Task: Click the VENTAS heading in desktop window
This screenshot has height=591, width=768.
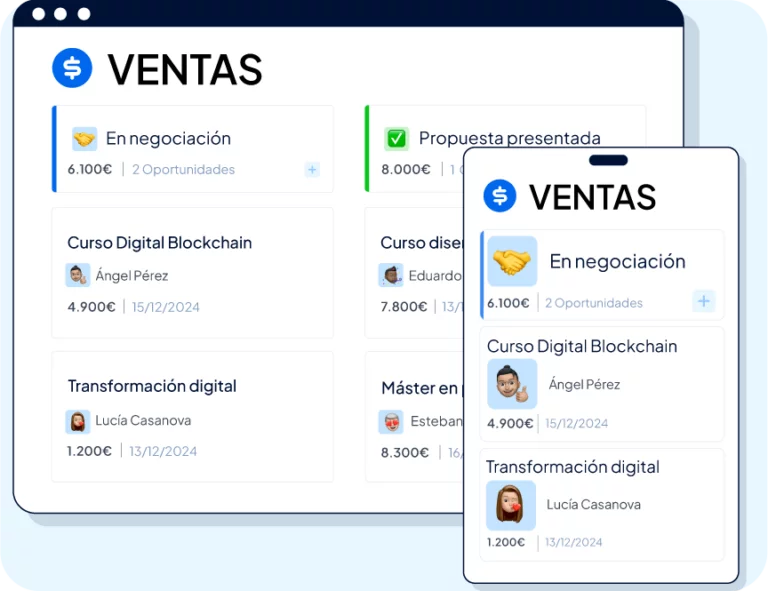Action: [x=185, y=69]
